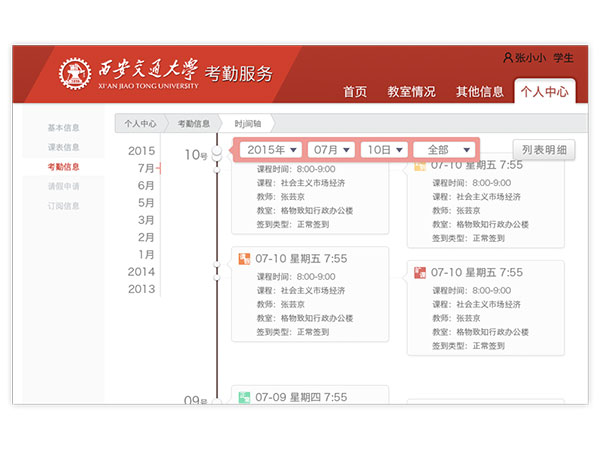Switch to the 教室情况 tab

(x=411, y=92)
